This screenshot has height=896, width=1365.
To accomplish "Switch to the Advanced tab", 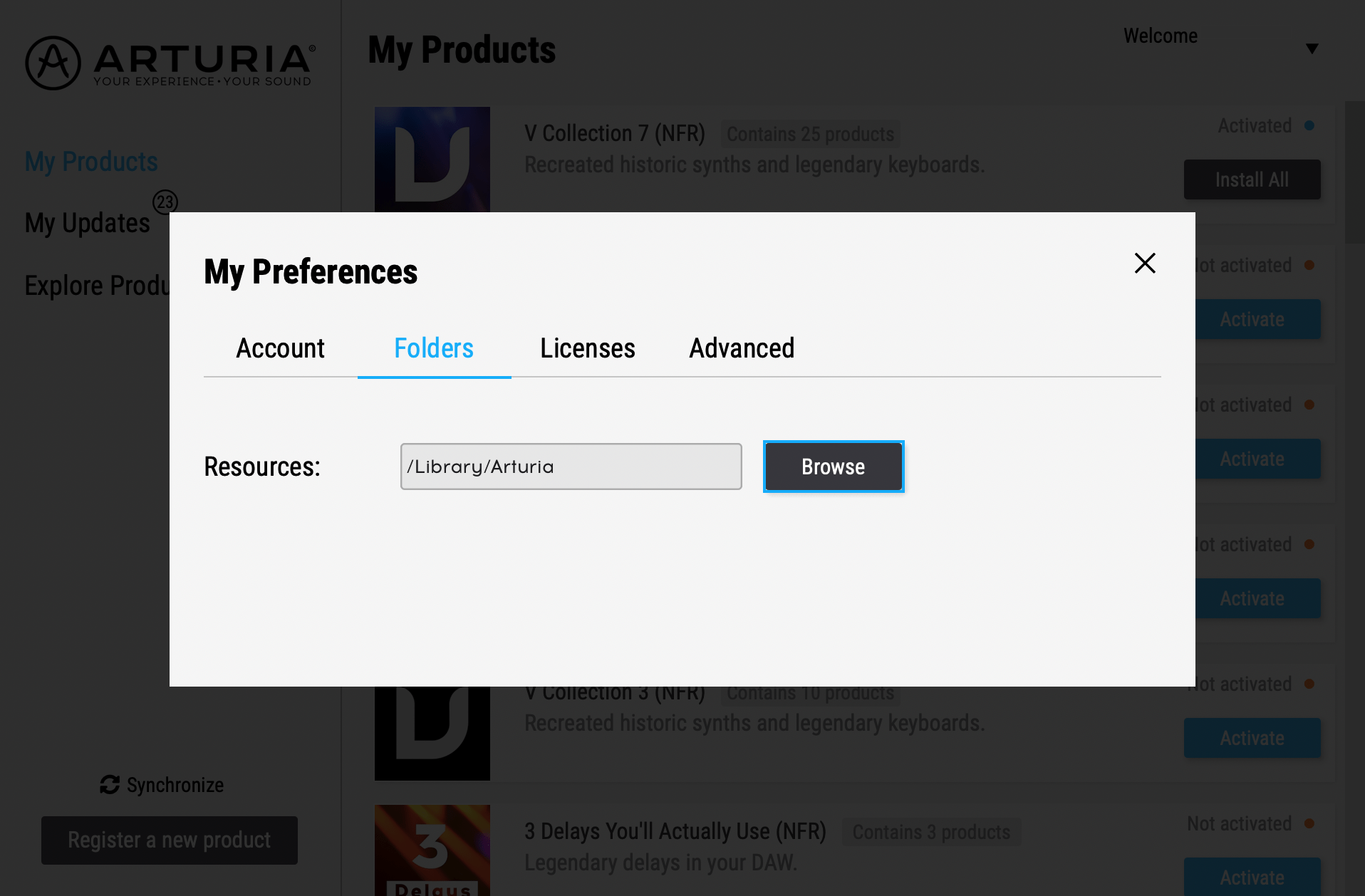I will (742, 348).
